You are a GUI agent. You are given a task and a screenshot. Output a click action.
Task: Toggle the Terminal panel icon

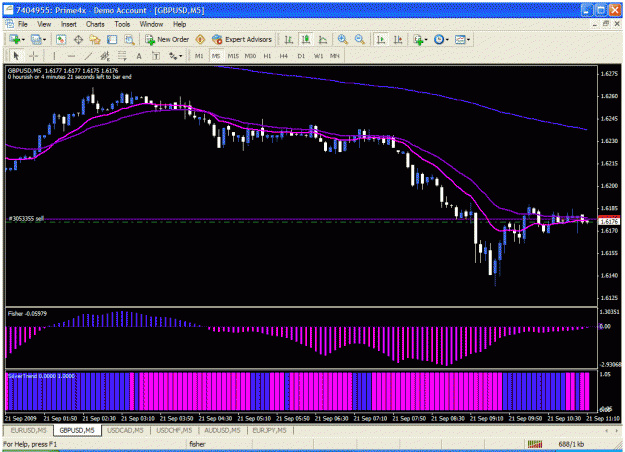pyautogui.click(x=112, y=39)
